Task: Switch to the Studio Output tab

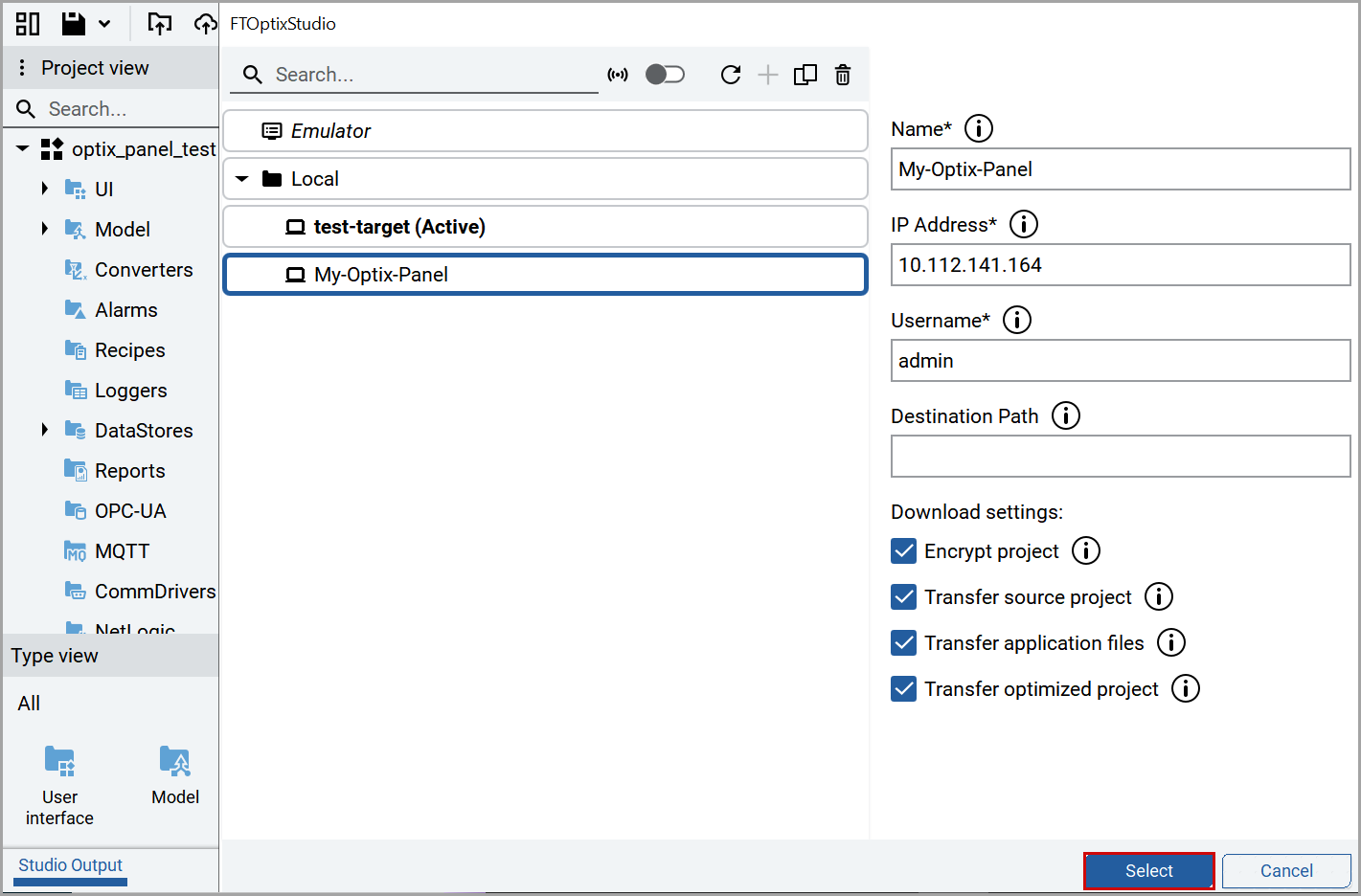Action: point(71,865)
